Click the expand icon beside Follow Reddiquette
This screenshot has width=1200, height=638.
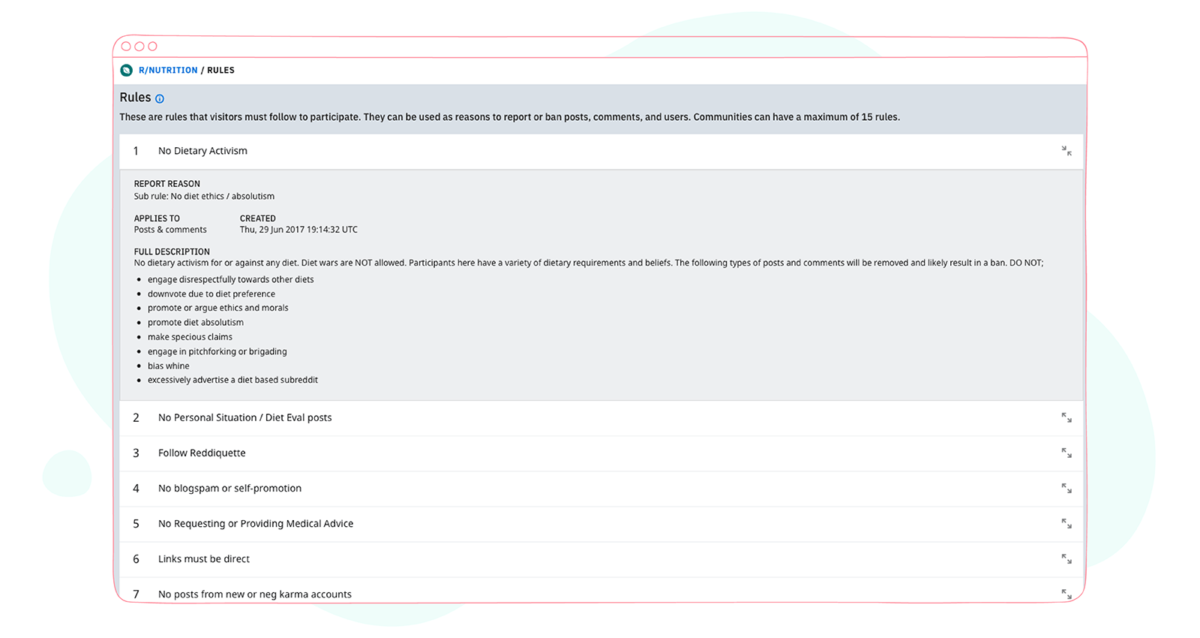tap(1066, 452)
